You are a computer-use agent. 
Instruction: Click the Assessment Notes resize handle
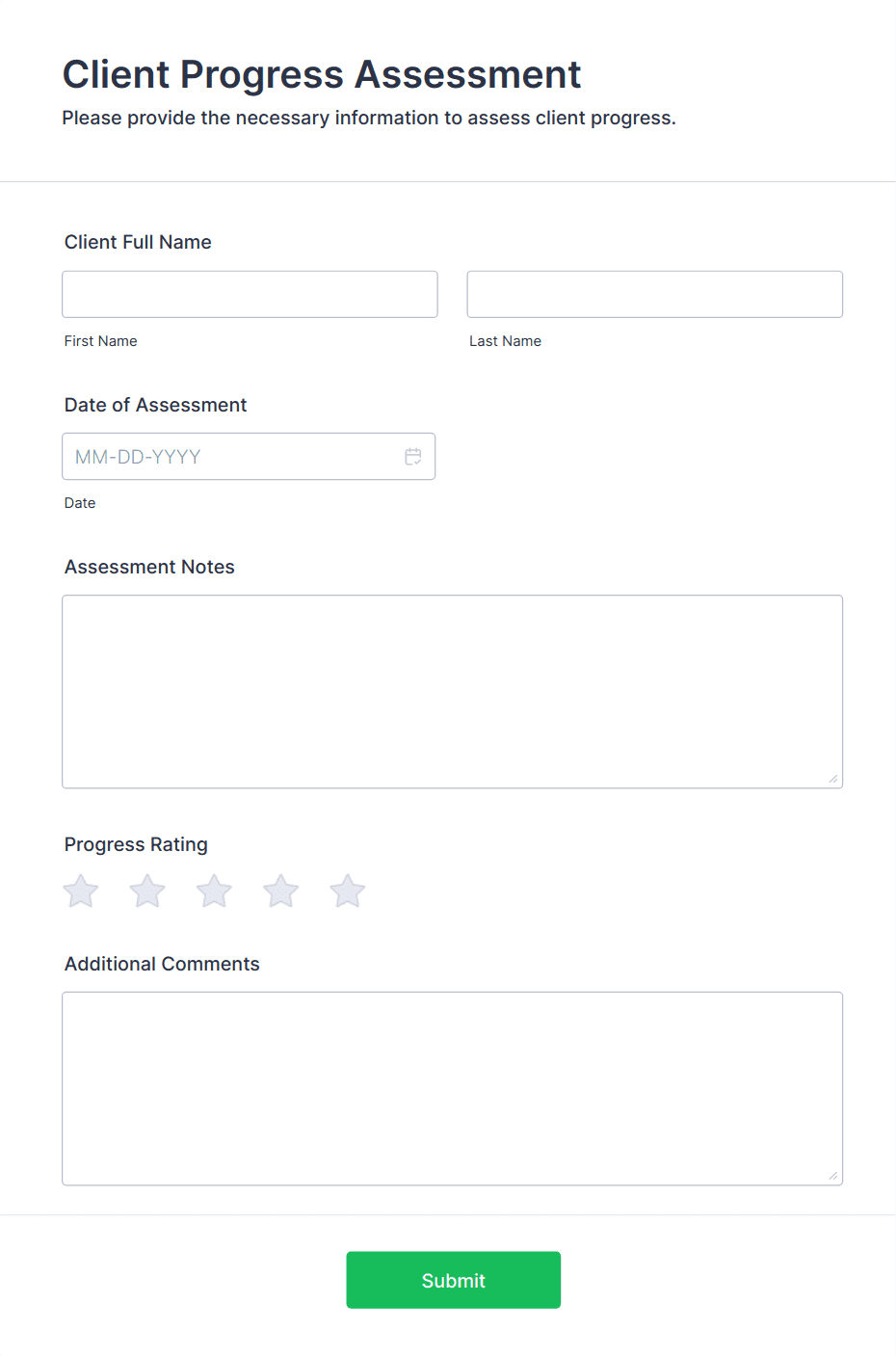tap(833, 779)
